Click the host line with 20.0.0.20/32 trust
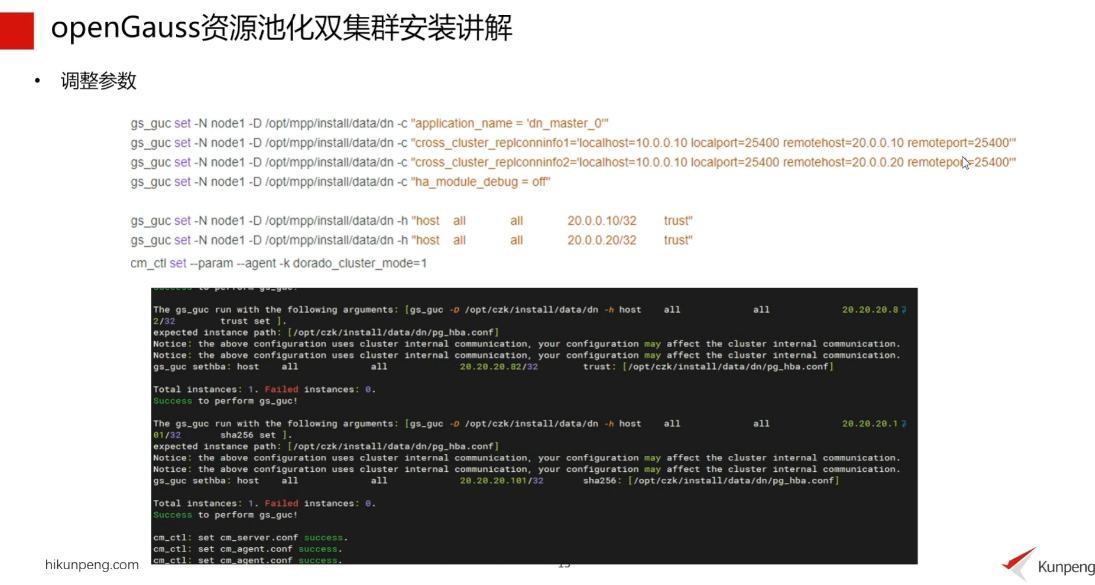Viewport: 1095px width, 585px height. tap(411, 241)
